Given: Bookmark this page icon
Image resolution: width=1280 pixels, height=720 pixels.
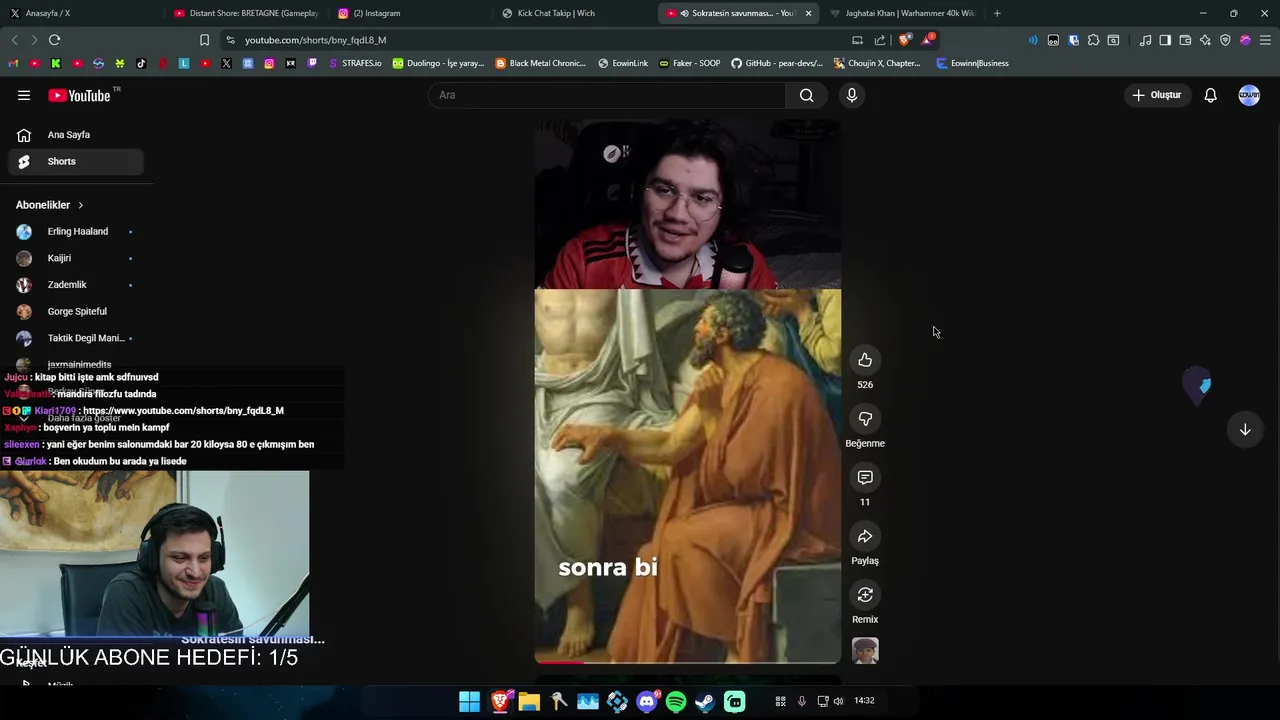Looking at the screenshot, I should point(204,40).
